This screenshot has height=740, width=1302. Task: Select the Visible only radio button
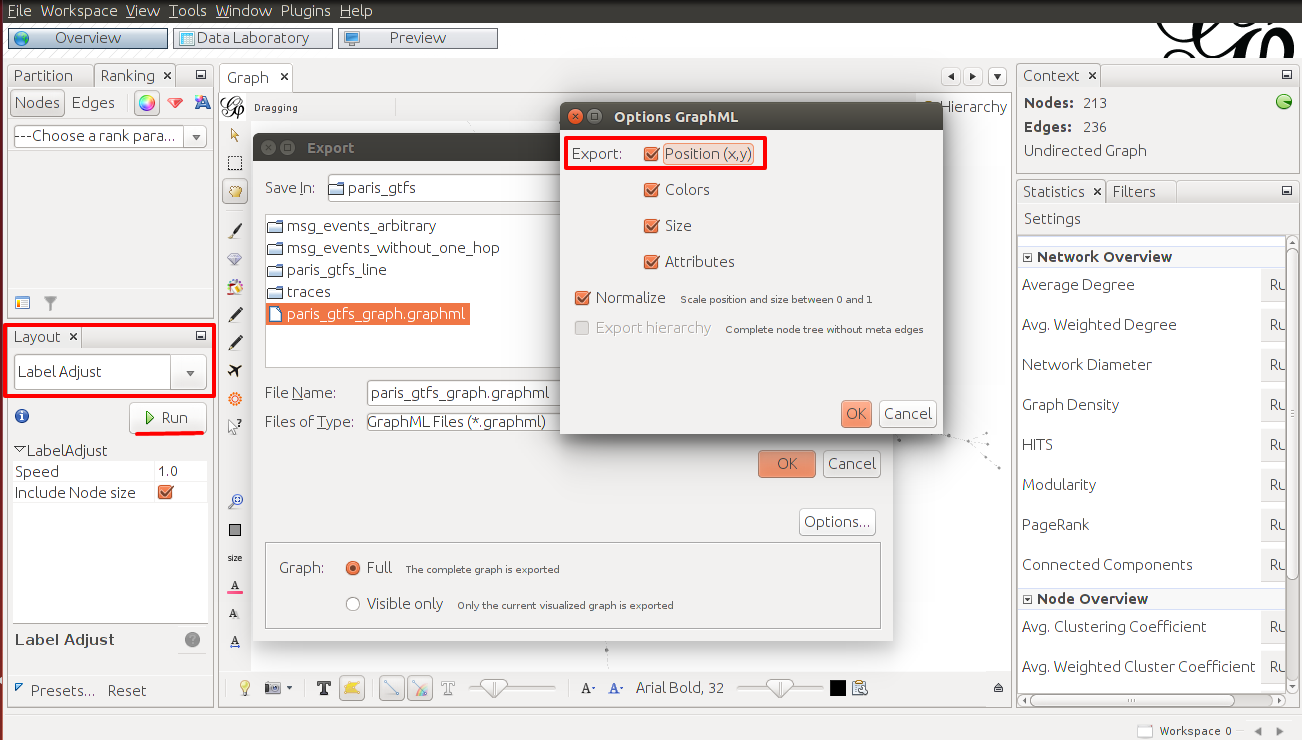click(352, 604)
